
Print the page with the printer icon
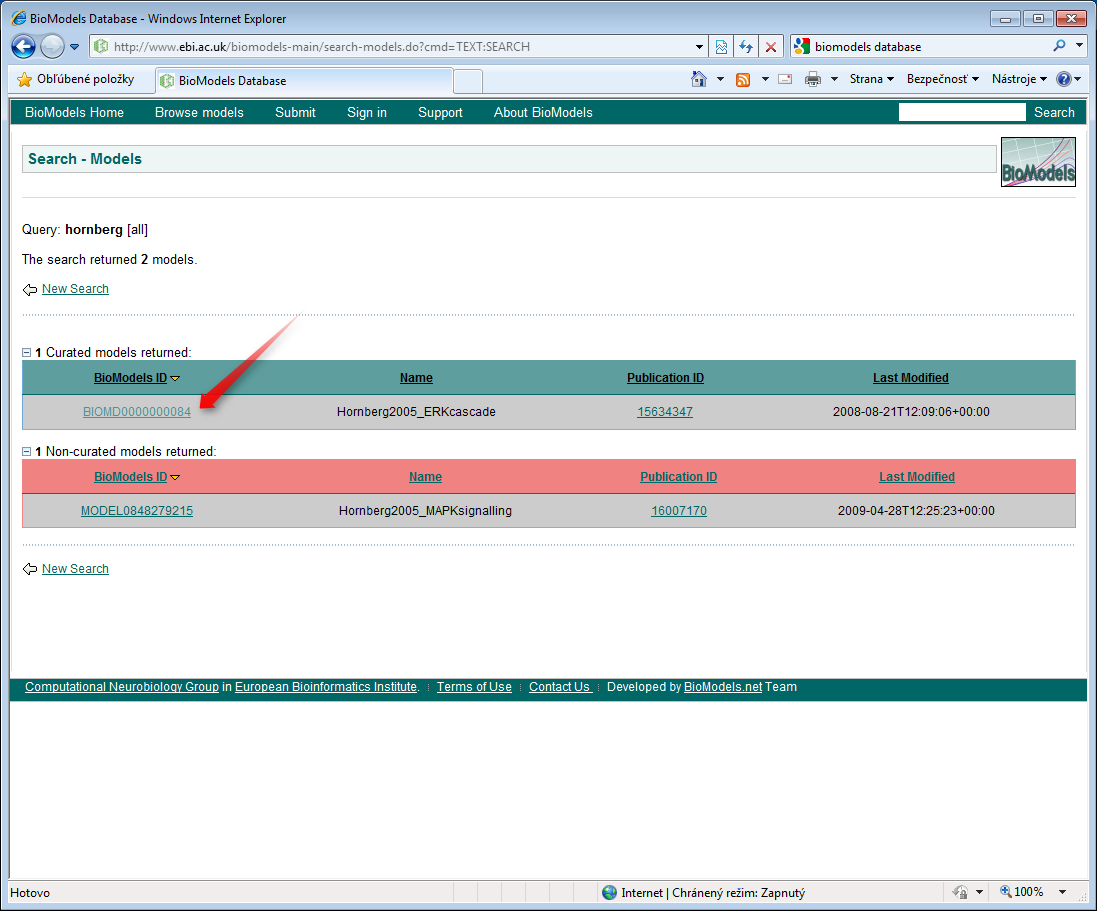(812, 79)
